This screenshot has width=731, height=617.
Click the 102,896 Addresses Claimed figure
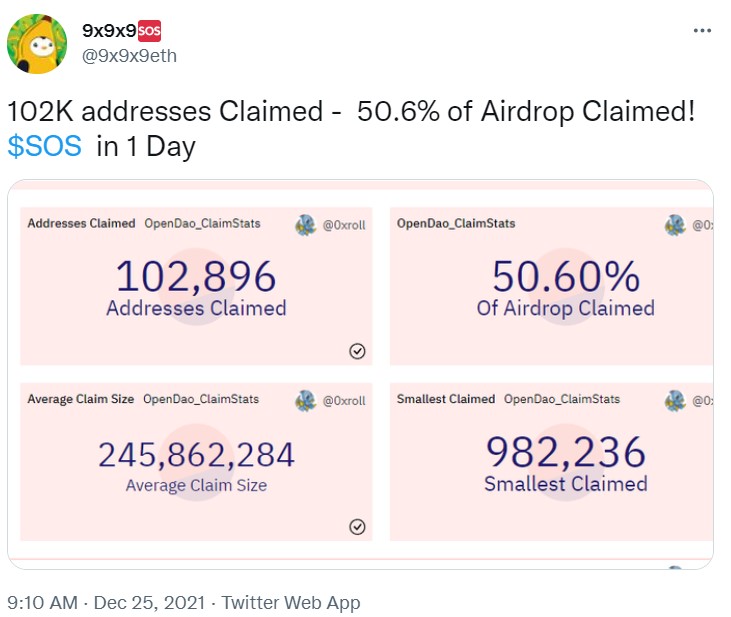coord(196,277)
